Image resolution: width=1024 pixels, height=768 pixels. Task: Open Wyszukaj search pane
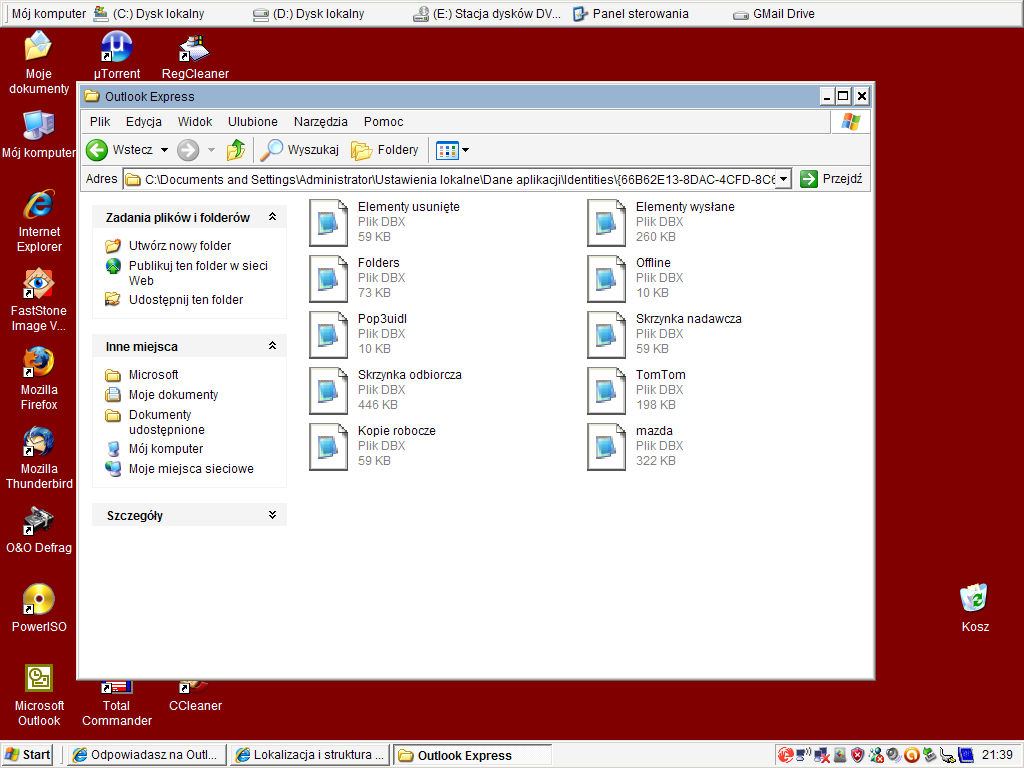point(300,150)
